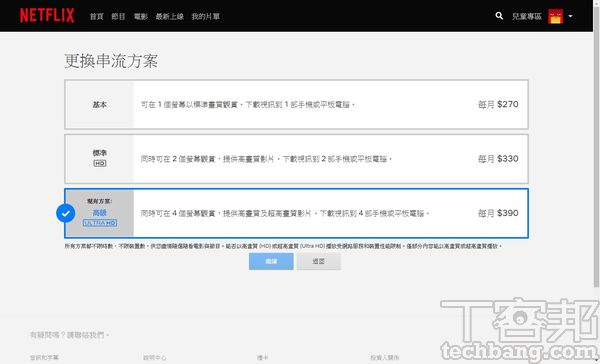The height and width of the screenshot is (364, 600).
Task: Go to 首頁 in the nav bar
Action: click(x=96, y=16)
